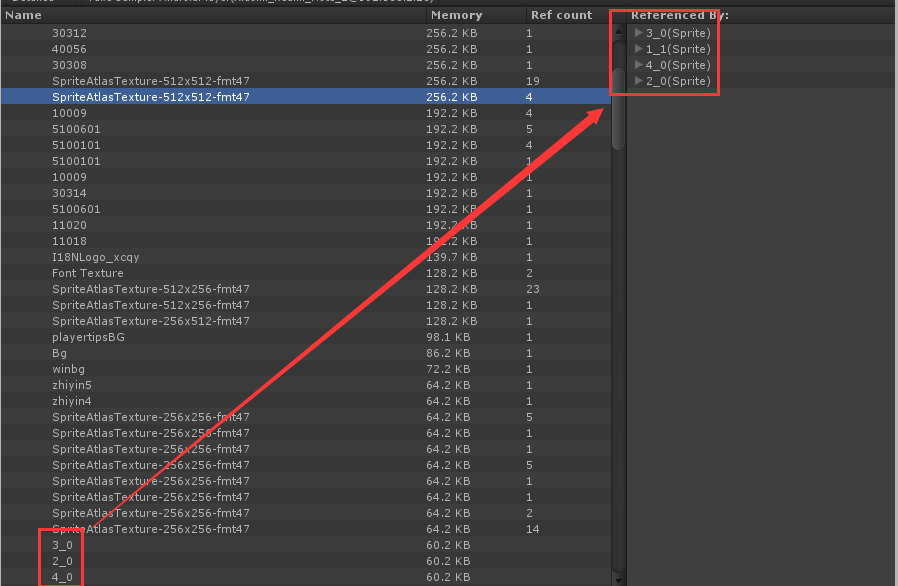Click the scroll down arrow of the list

click(619, 579)
